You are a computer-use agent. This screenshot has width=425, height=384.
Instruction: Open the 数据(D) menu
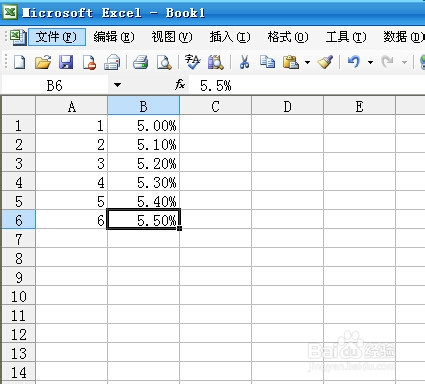pyautogui.click(x=404, y=37)
